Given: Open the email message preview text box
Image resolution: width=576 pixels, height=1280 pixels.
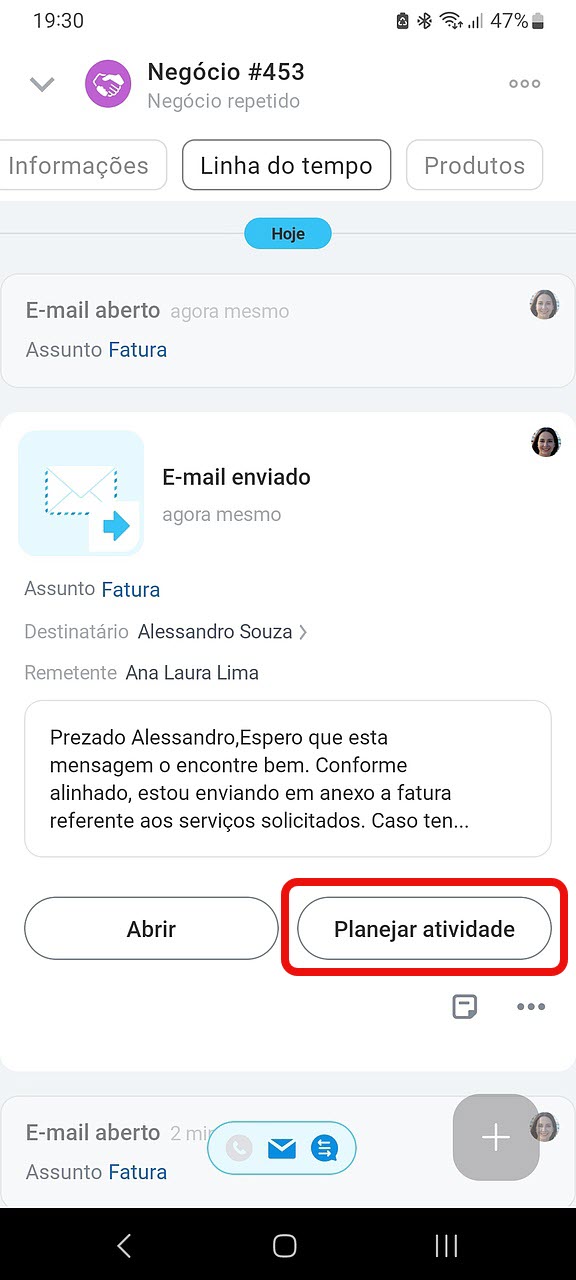Looking at the screenshot, I should [x=288, y=779].
